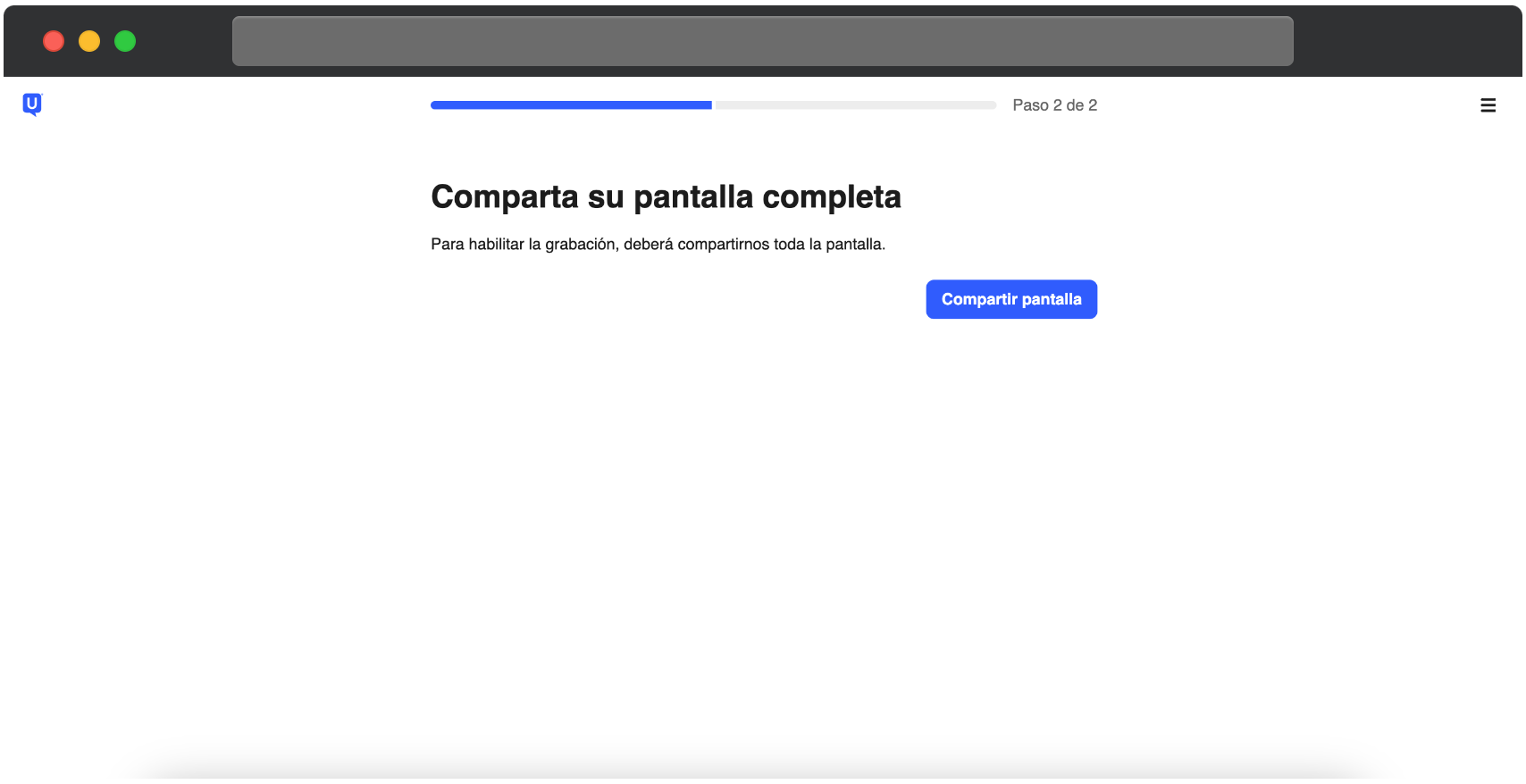Click the blue progress bar segment
The image size is (1526, 784).
click(x=571, y=105)
